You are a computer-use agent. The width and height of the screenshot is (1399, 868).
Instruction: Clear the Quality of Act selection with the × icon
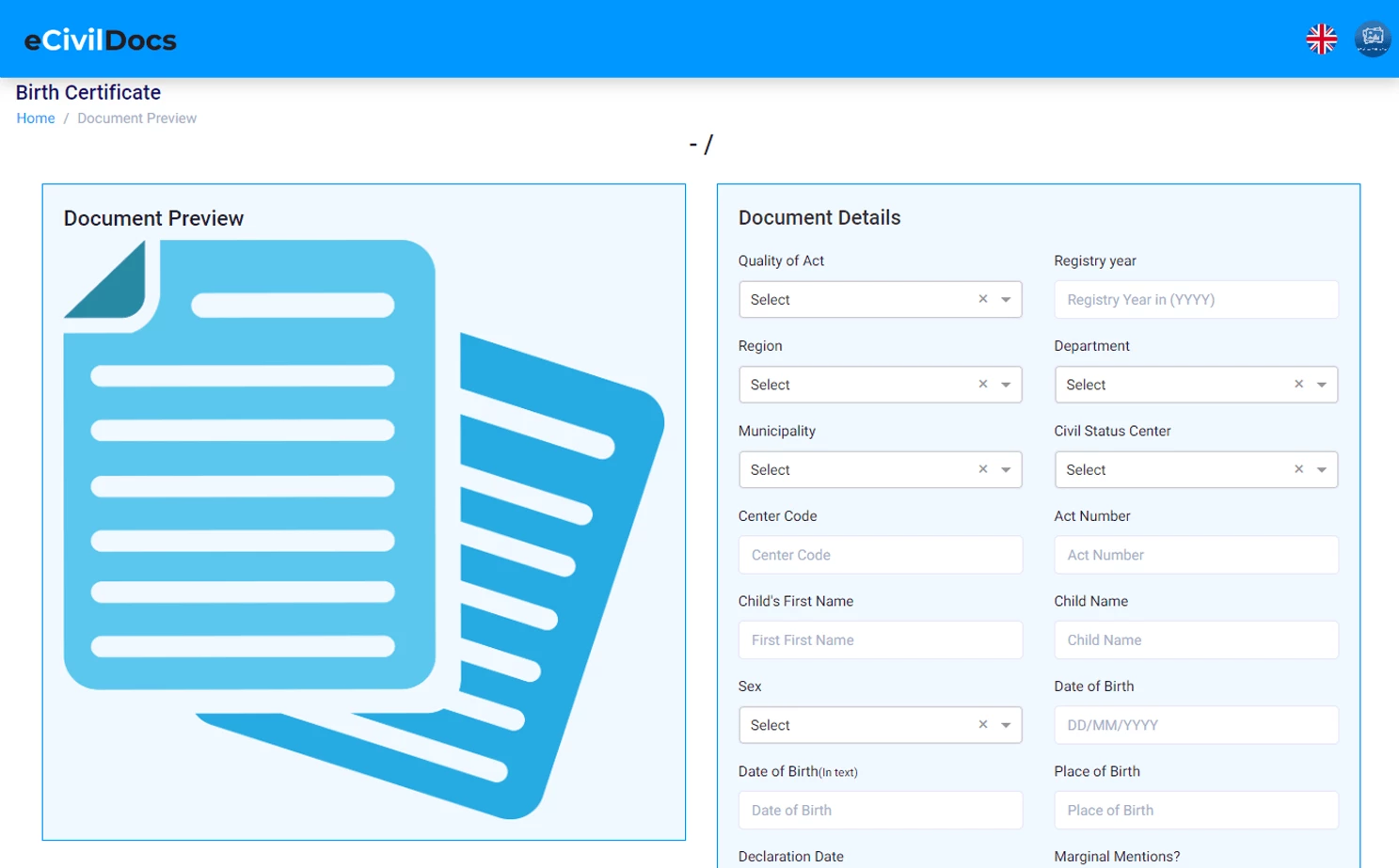point(982,299)
